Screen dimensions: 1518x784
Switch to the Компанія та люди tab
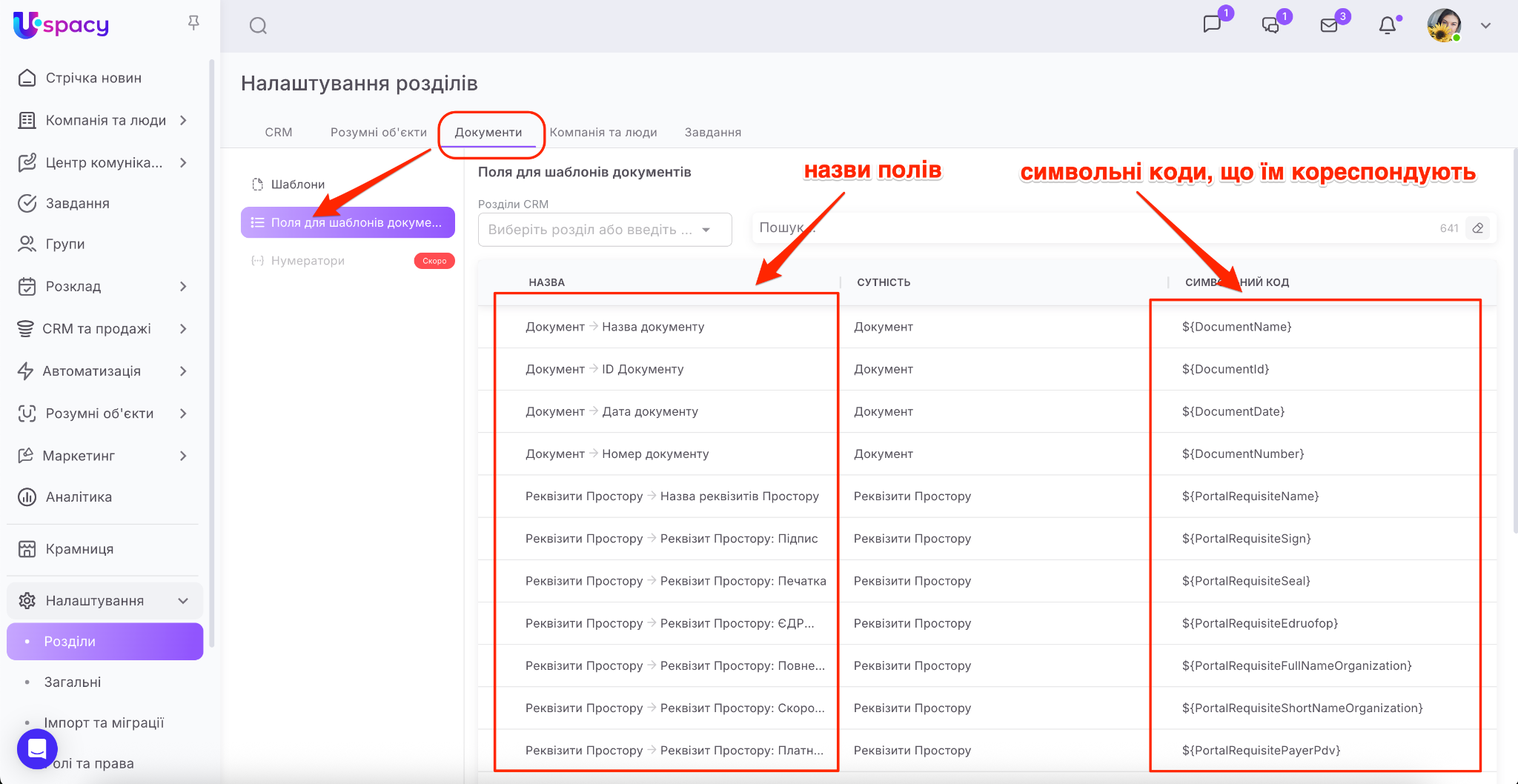(x=603, y=132)
